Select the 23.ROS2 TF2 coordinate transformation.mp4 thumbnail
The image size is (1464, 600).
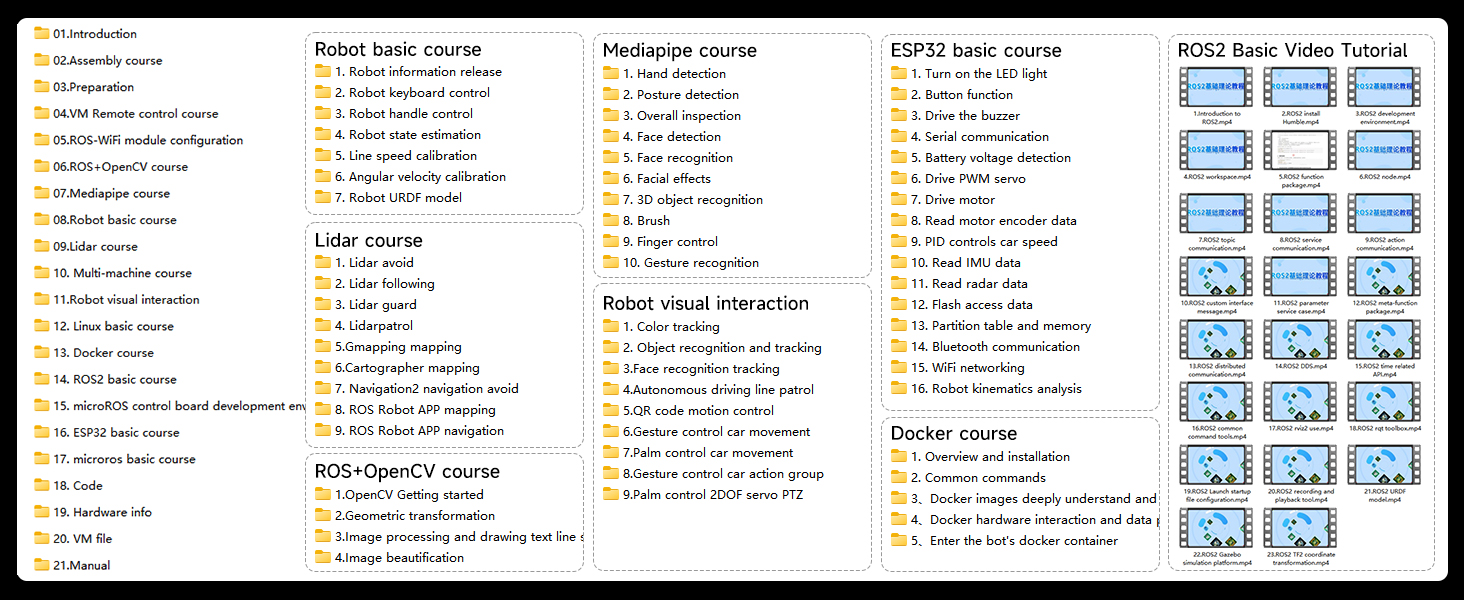1300,528
